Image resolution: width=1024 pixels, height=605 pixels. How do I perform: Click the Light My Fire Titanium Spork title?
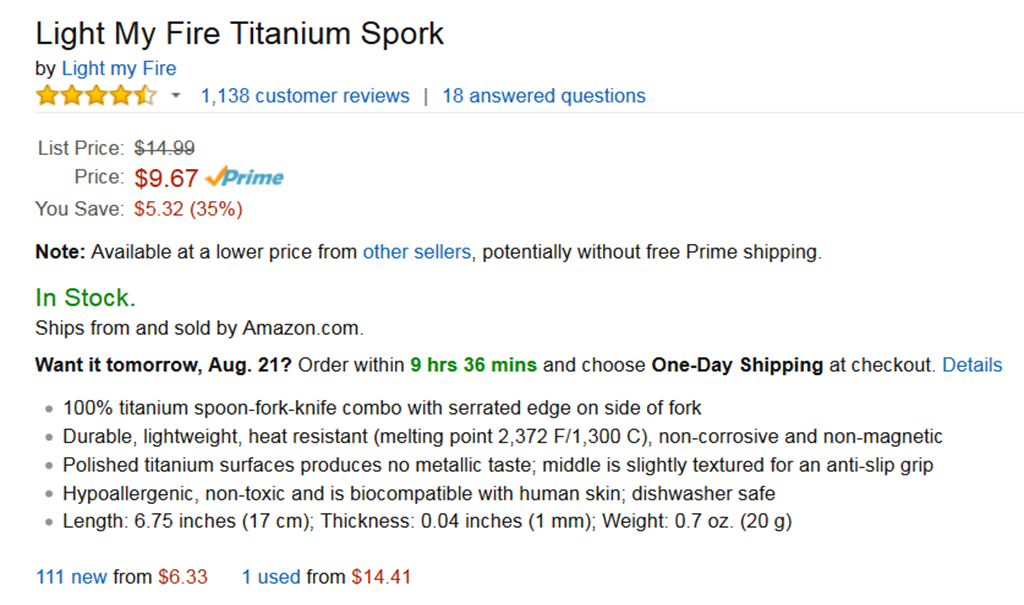[240, 33]
